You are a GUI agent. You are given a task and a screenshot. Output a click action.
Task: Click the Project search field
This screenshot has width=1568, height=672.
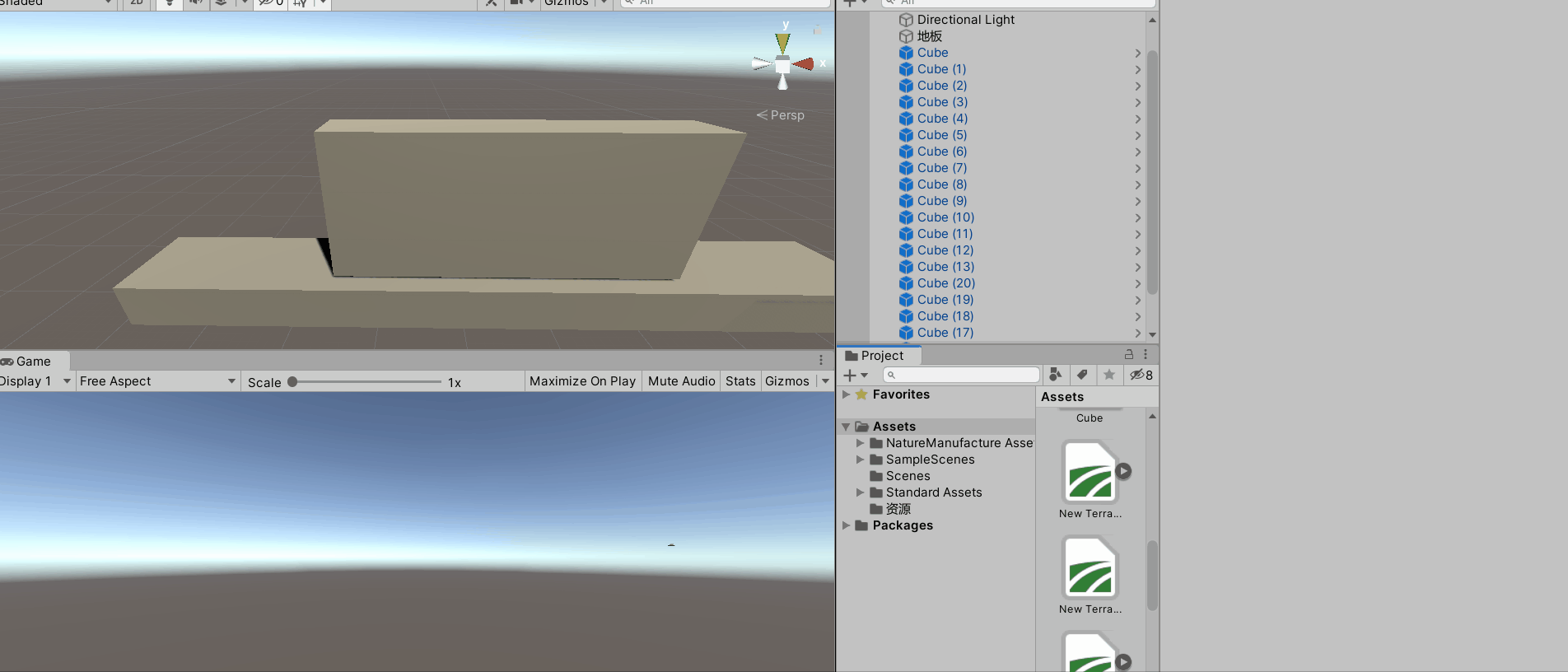point(961,375)
